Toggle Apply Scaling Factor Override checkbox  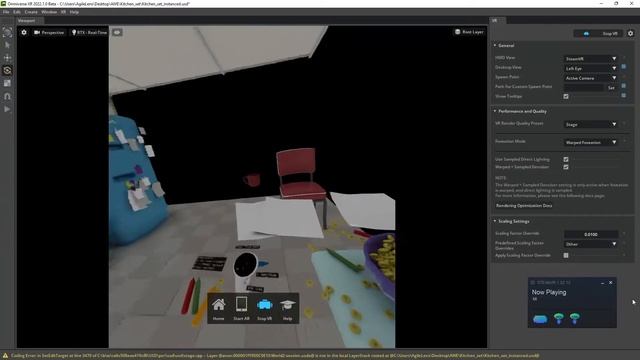[x=566, y=256]
